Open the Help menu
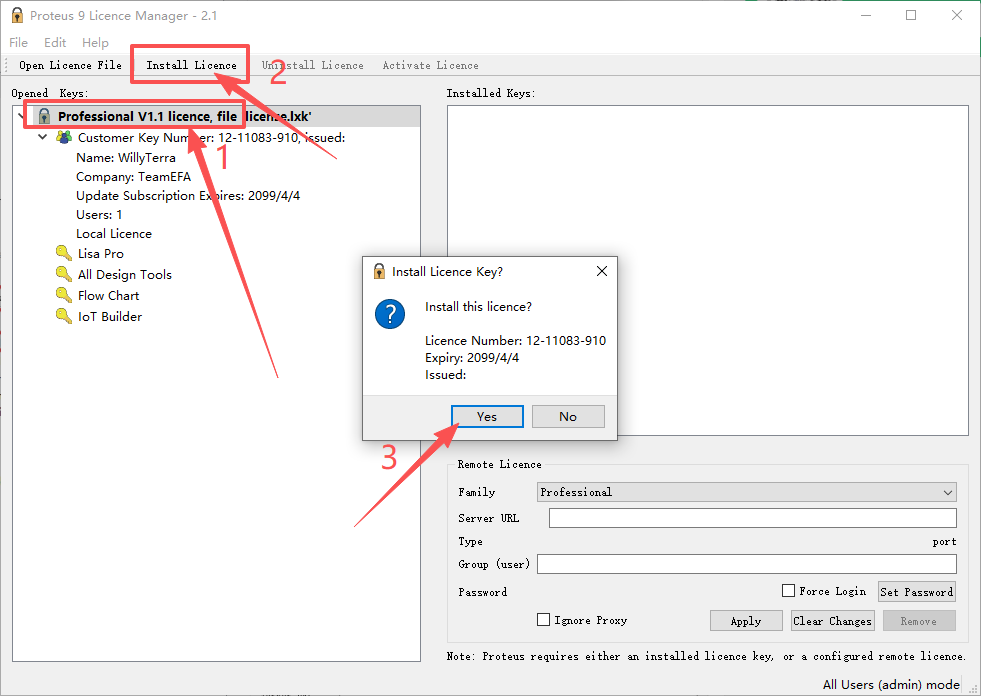The height and width of the screenshot is (696, 981). pos(95,43)
